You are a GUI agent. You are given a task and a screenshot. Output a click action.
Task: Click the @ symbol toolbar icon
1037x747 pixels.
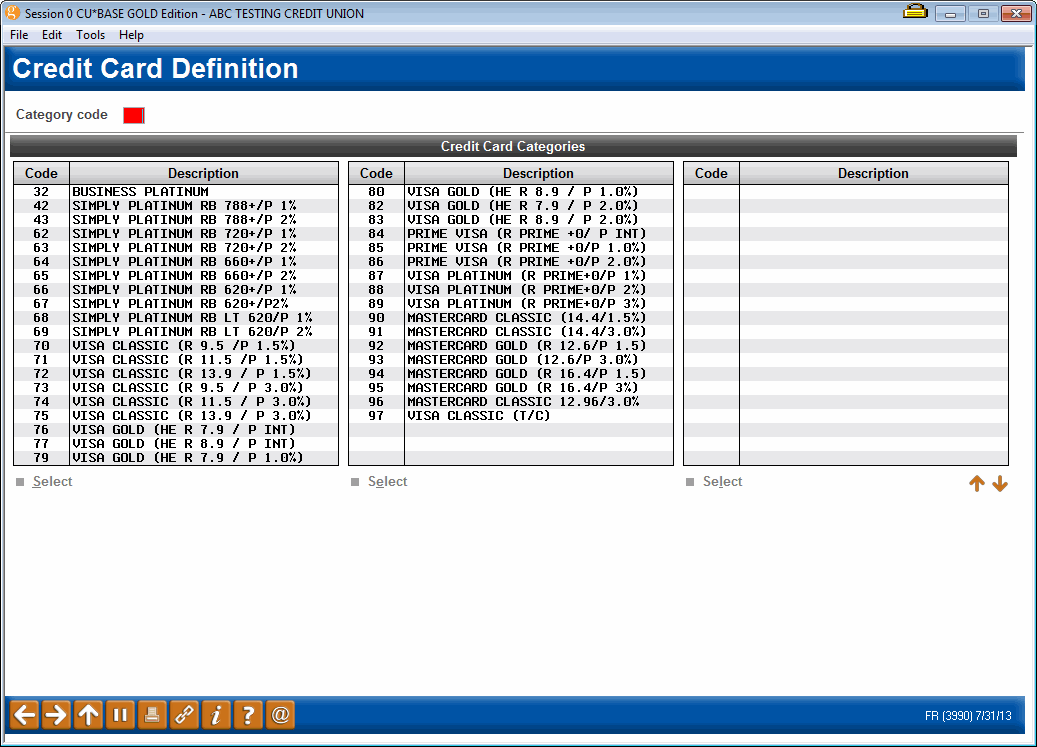pos(280,714)
